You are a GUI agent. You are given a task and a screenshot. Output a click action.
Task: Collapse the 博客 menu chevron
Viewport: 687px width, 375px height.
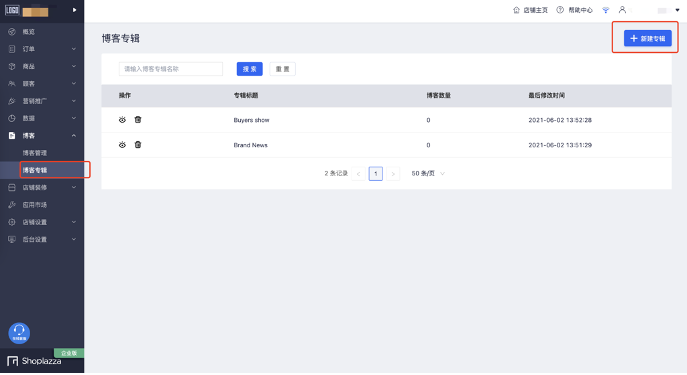74,135
